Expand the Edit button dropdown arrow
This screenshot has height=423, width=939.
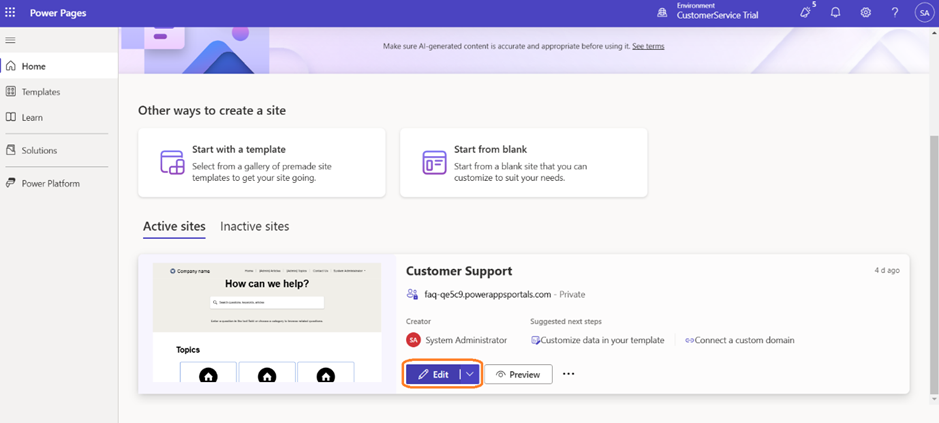point(470,374)
